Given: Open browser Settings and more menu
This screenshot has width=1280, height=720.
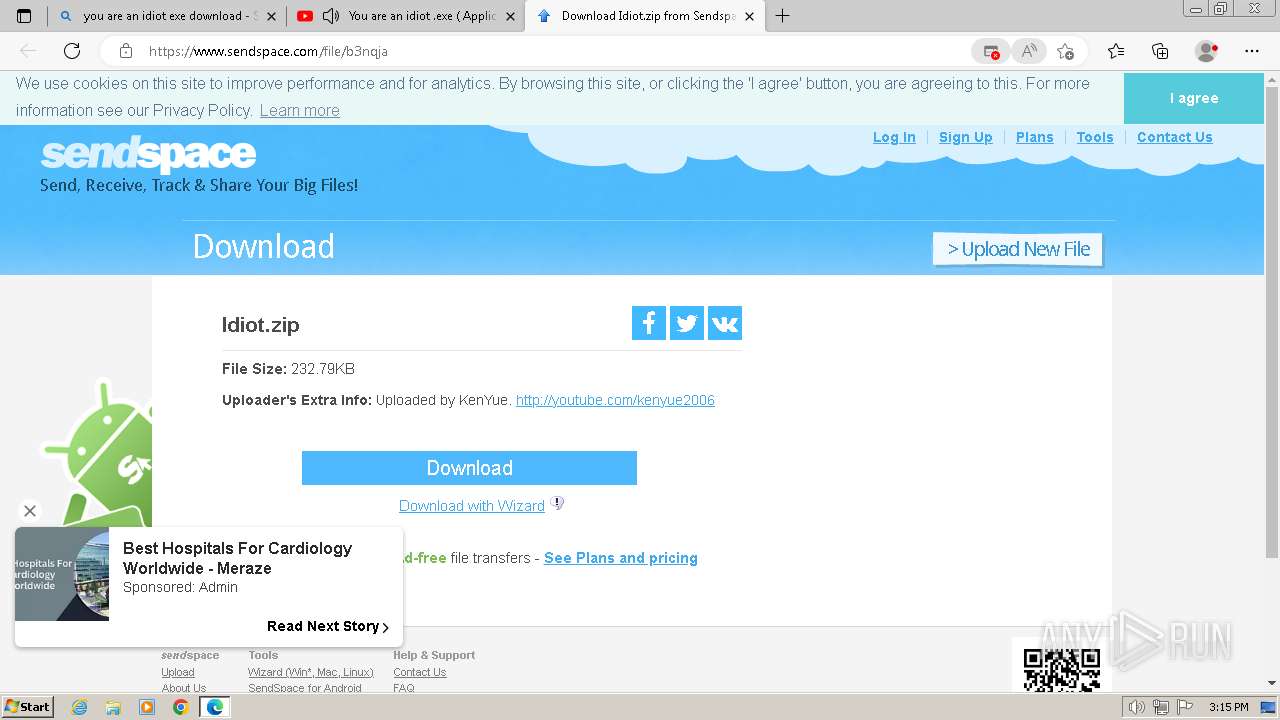Looking at the screenshot, I should coord(1252,51).
